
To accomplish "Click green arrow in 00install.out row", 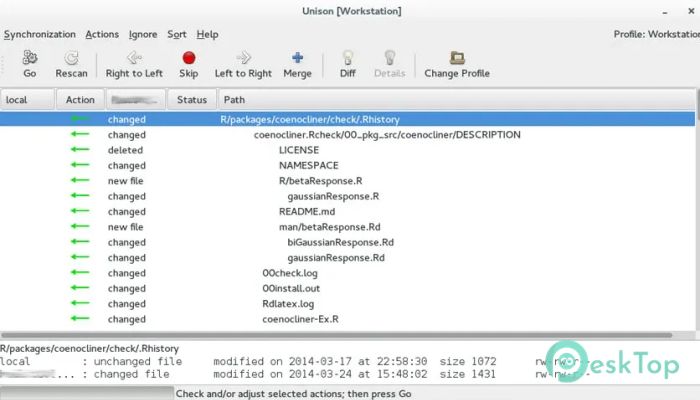I will pos(80,288).
